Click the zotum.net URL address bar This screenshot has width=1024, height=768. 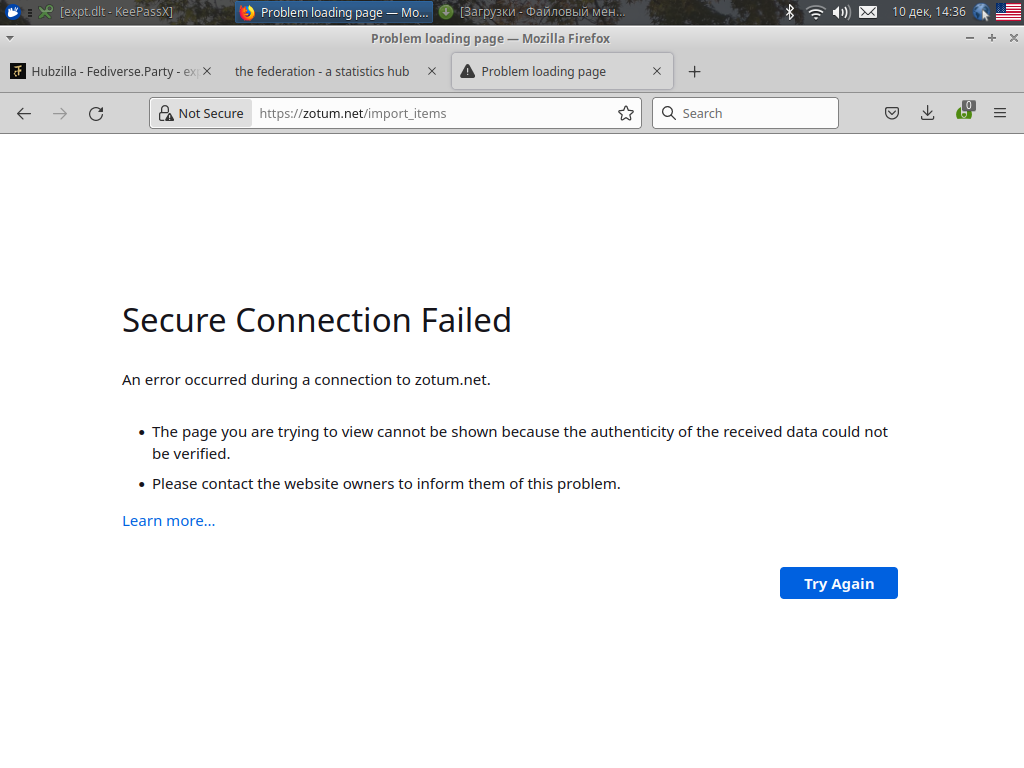tap(430, 114)
